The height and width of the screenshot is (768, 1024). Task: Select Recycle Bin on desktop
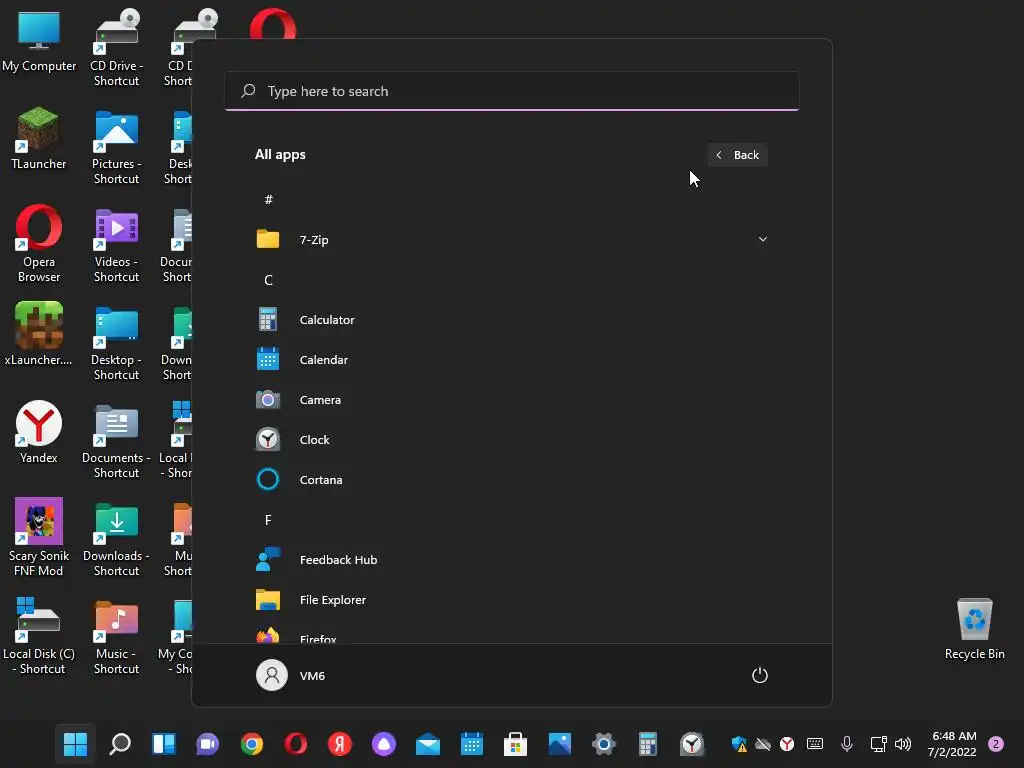pyautogui.click(x=974, y=630)
